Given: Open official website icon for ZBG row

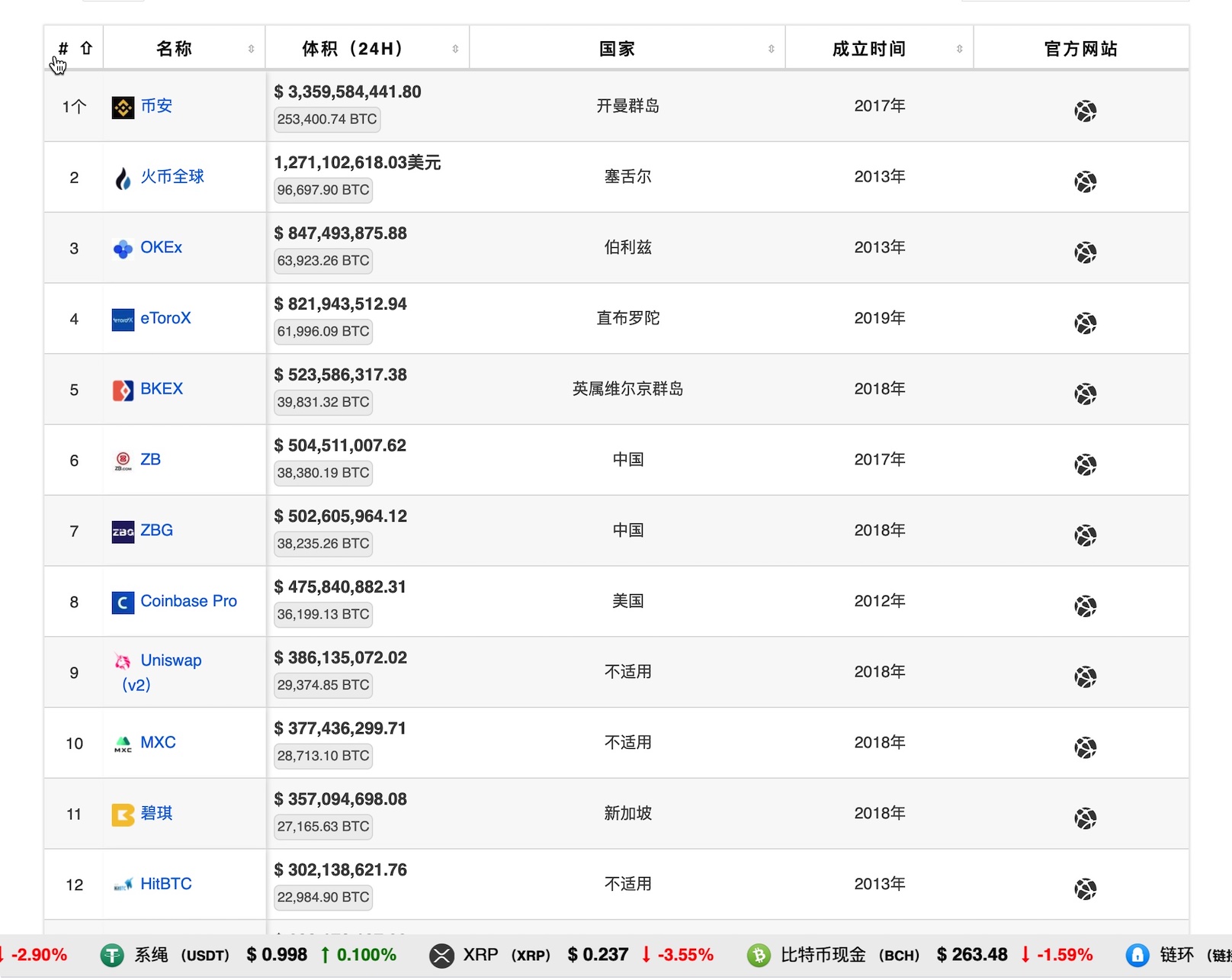Looking at the screenshot, I should point(1085,535).
